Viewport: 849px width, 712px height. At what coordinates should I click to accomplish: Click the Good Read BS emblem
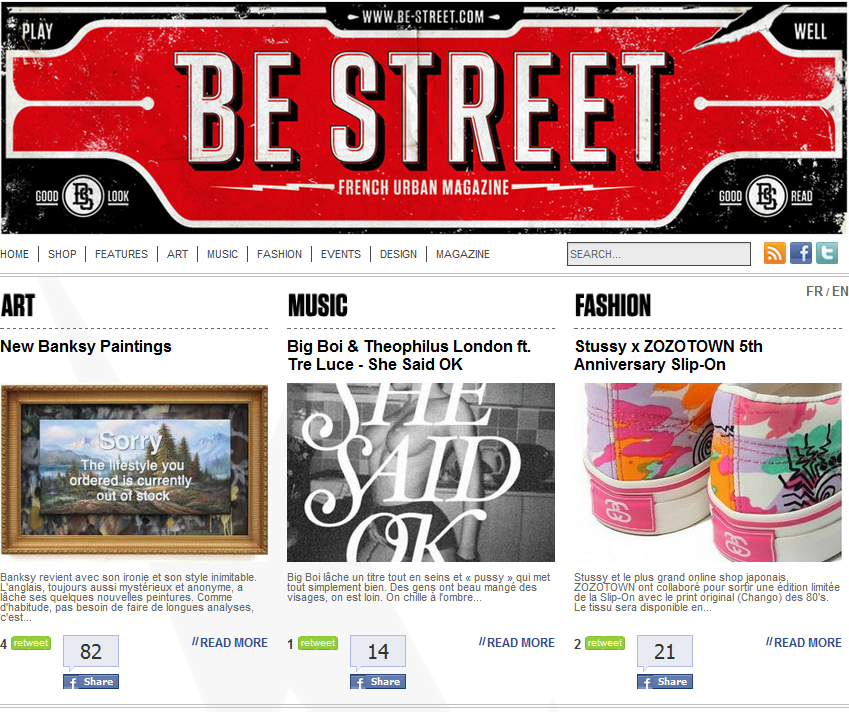tap(766, 196)
